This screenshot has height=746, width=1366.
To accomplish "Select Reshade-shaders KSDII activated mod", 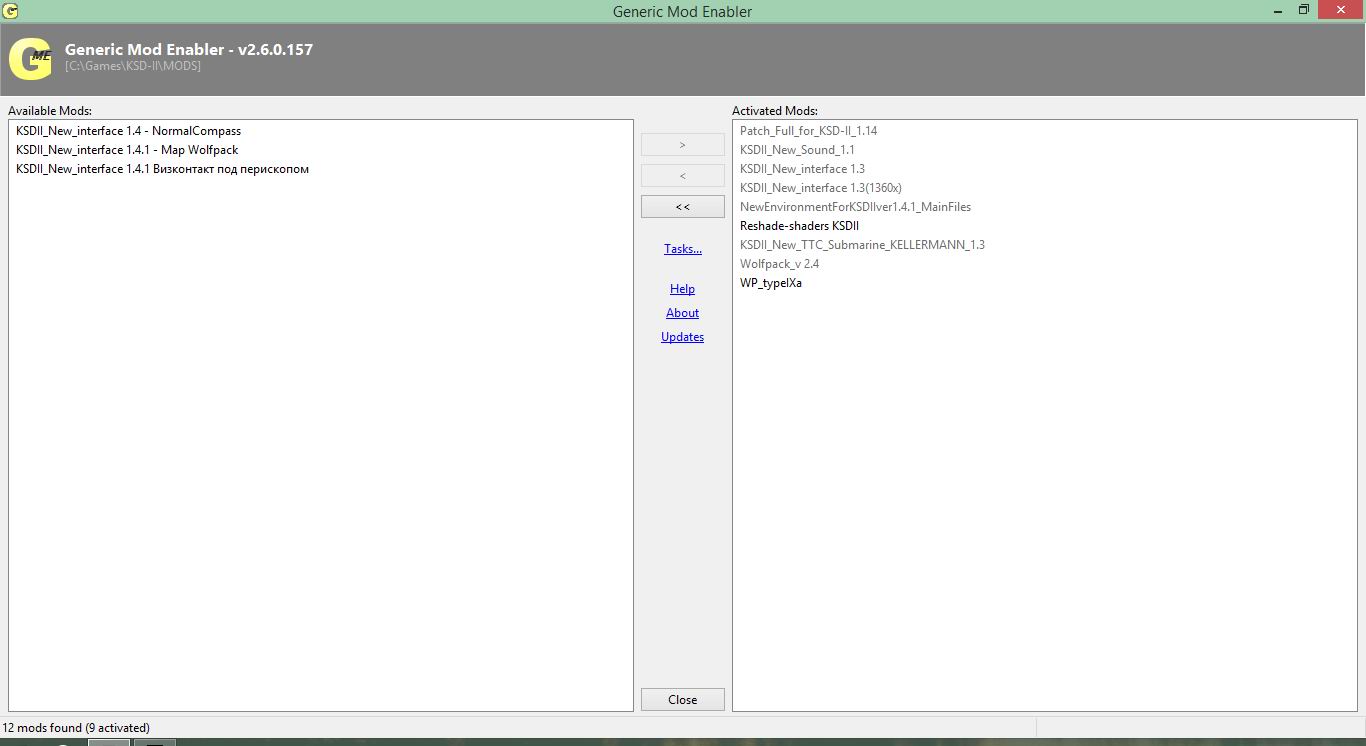I will pyautogui.click(x=799, y=226).
